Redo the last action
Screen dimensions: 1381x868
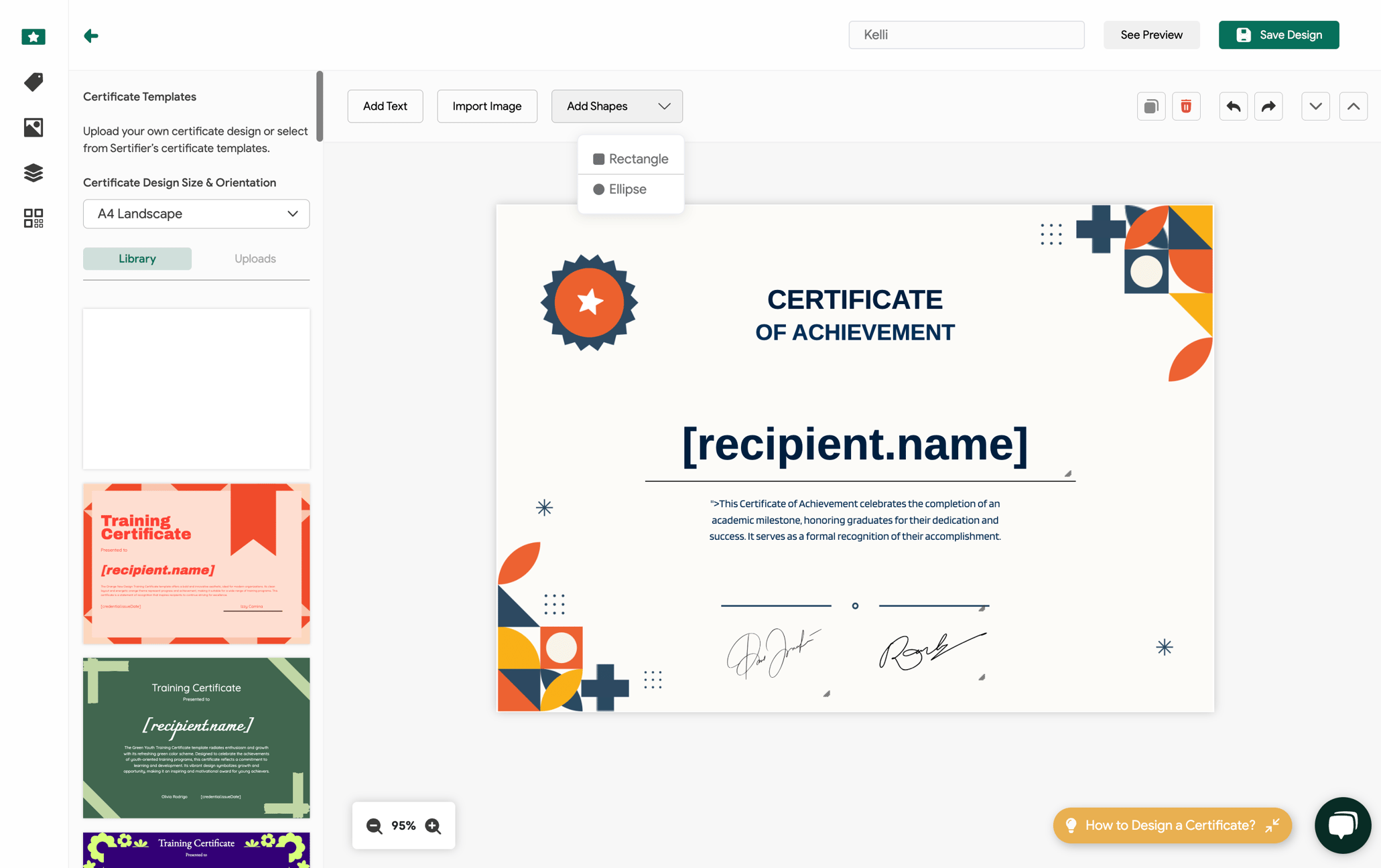1268,106
